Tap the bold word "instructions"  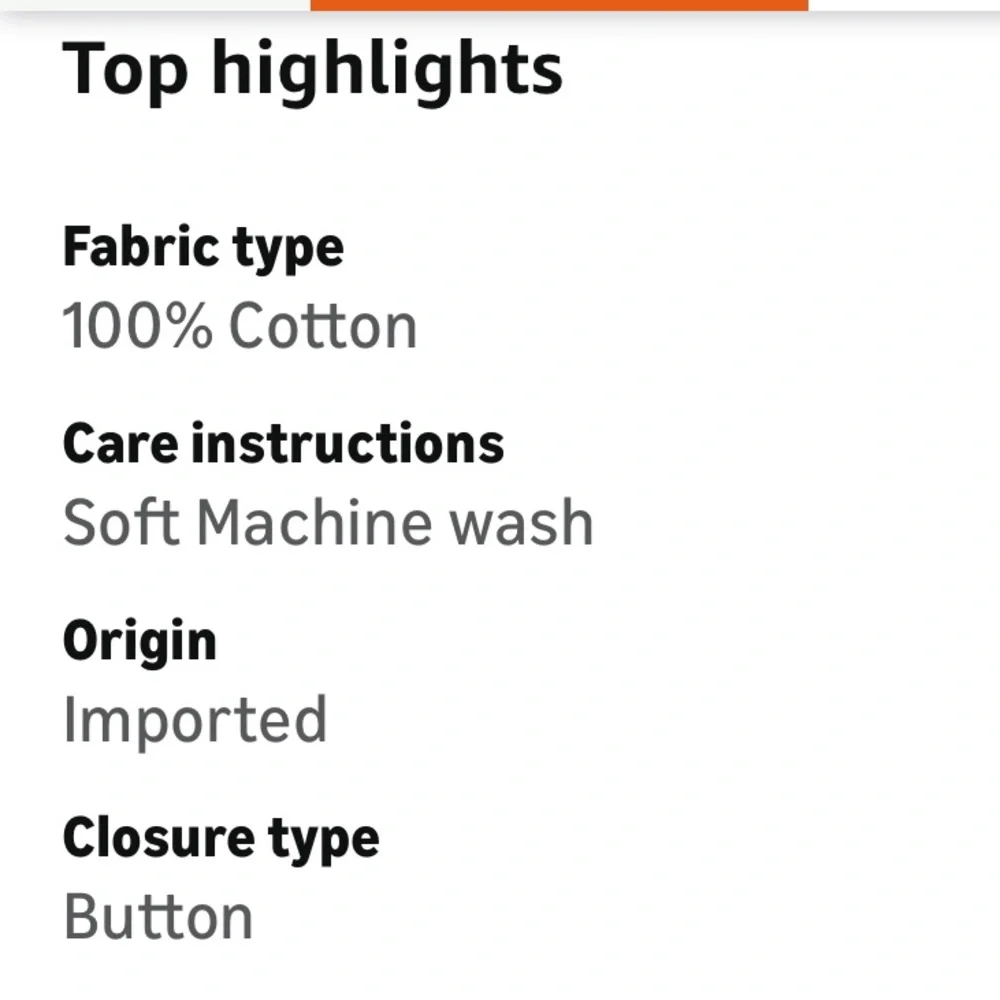(347, 443)
